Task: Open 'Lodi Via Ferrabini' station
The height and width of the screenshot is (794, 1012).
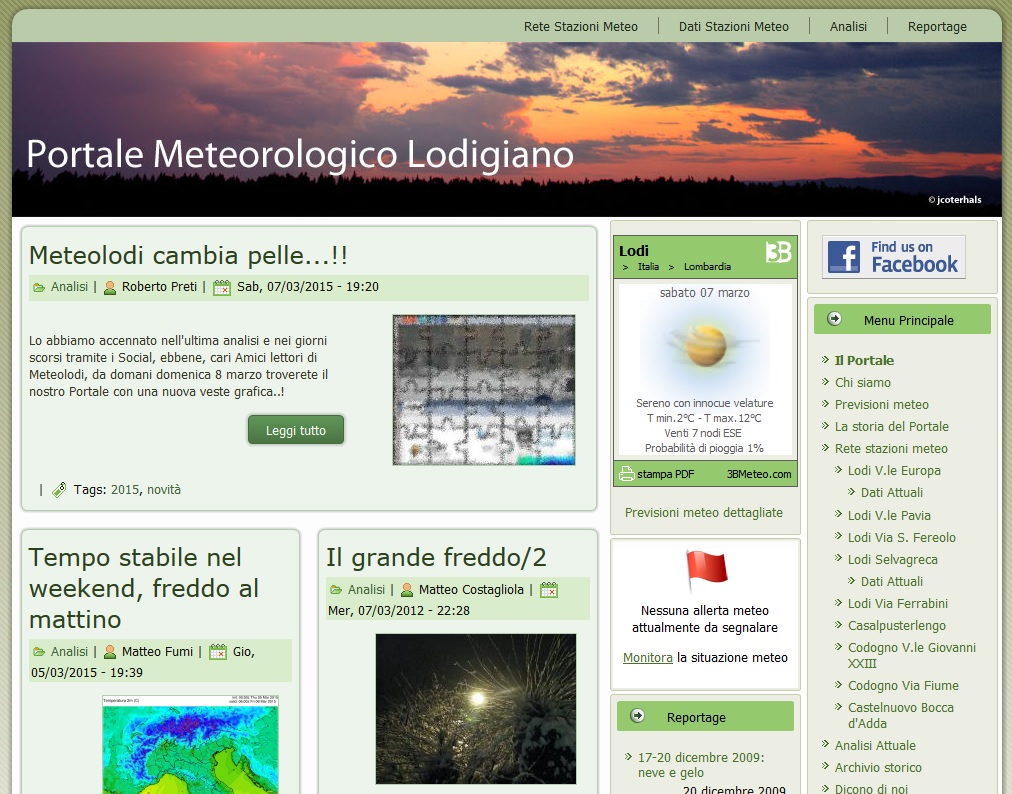Action: coord(898,604)
